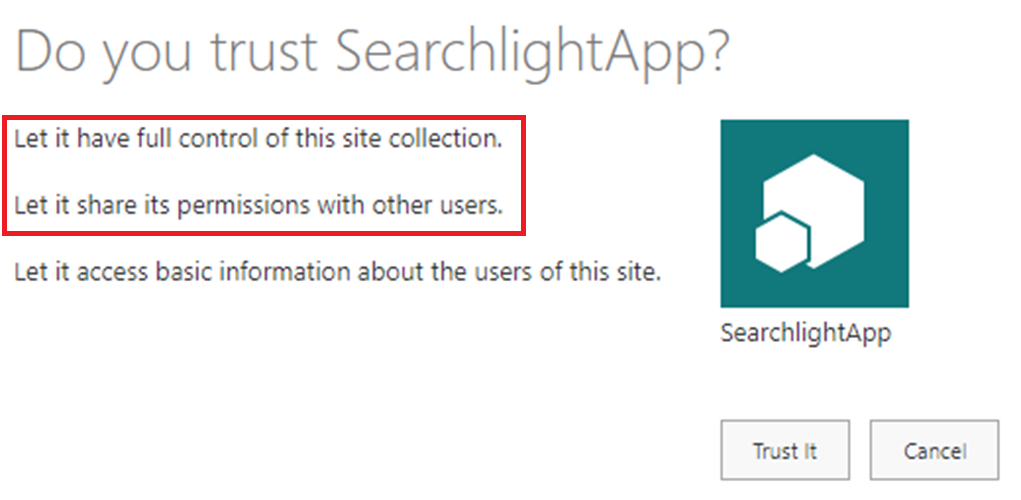Click the SearchlightApp teal app tile
Image resolution: width=1021 pixels, height=500 pixels.
tap(814, 213)
